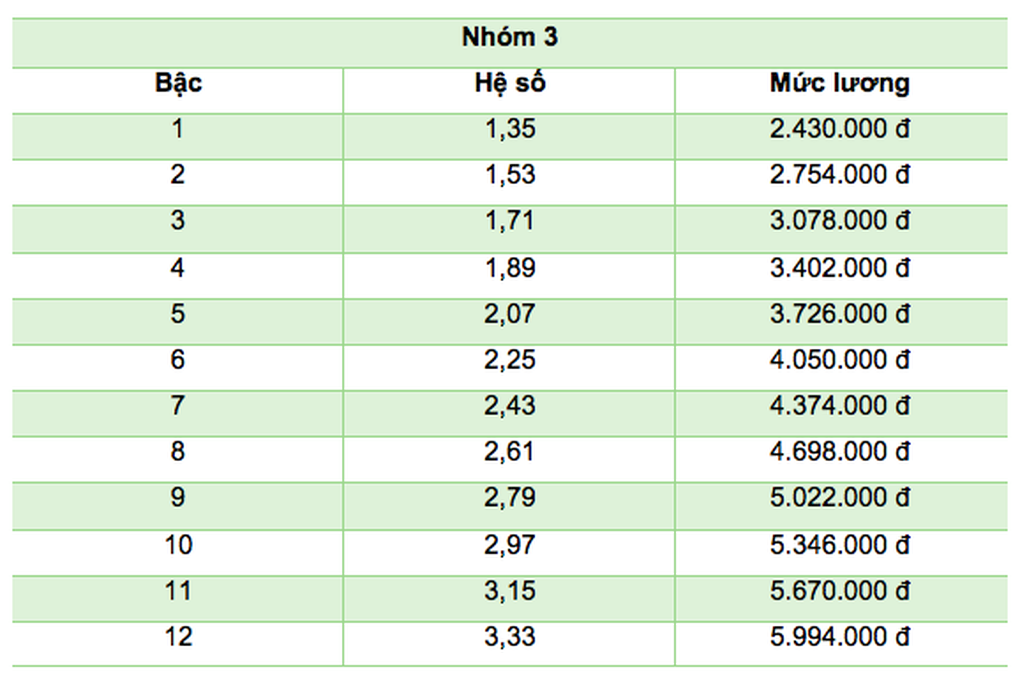
Task: Click the Nhóm 3 table title
Action: pyautogui.click(x=510, y=38)
